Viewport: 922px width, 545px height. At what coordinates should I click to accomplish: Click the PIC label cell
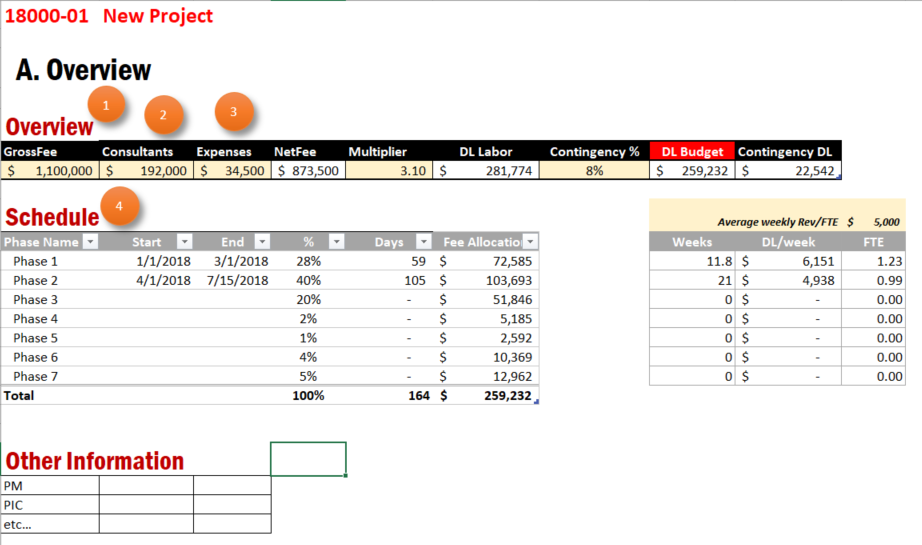(50, 505)
